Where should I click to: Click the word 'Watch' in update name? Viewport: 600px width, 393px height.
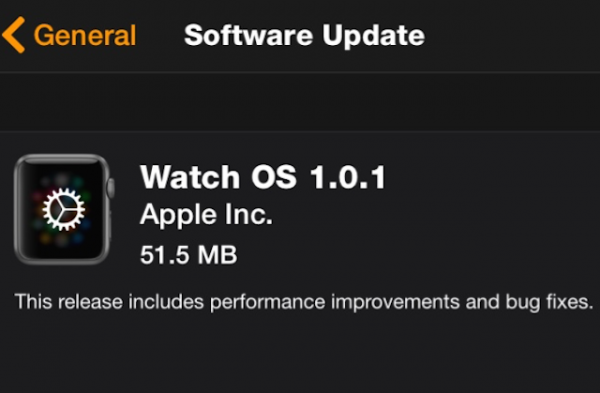pos(190,177)
